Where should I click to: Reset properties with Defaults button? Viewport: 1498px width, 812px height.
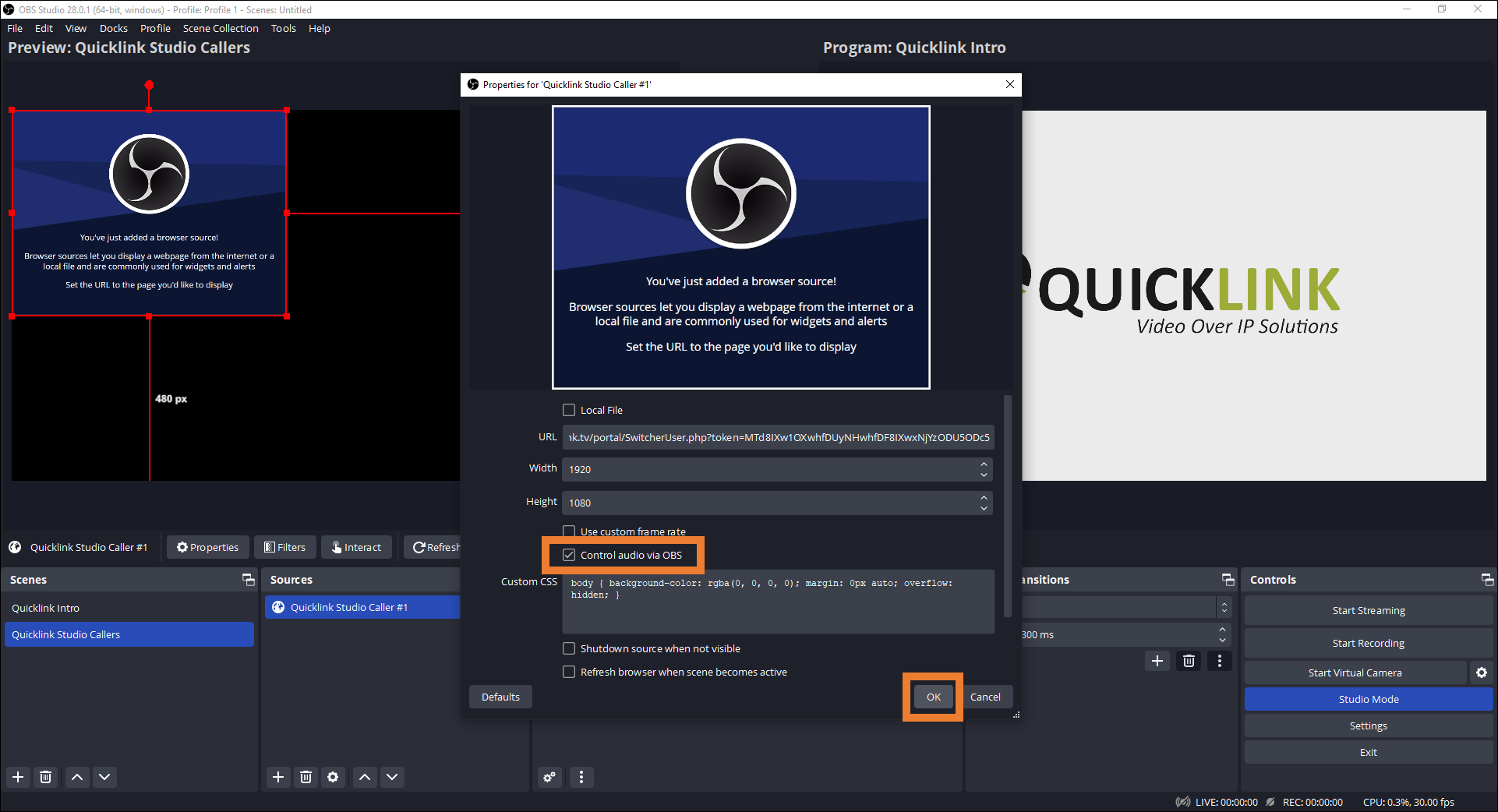[x=500, y=697]
